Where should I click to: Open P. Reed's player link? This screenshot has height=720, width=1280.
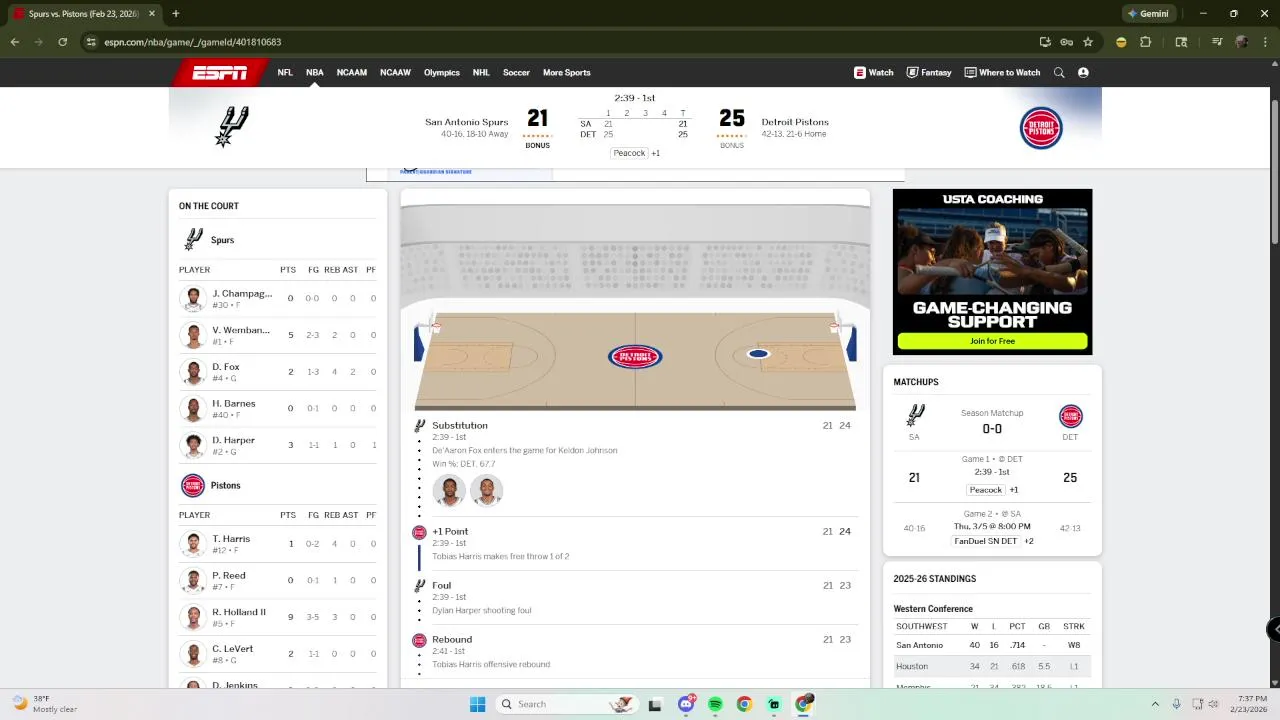click(229, 576)
